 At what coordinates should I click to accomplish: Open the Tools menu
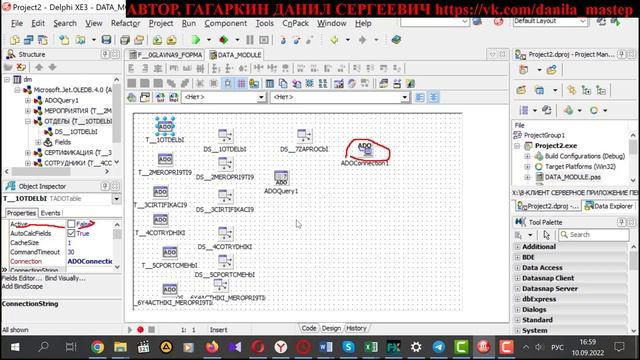click(264, 23)
